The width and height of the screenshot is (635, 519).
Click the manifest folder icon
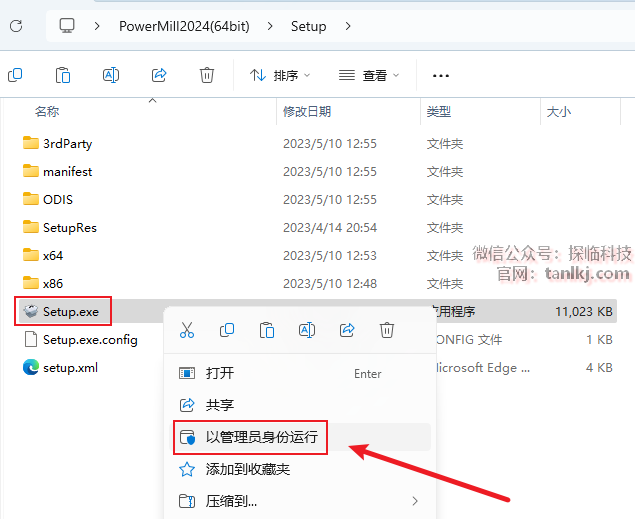point(31,171)
